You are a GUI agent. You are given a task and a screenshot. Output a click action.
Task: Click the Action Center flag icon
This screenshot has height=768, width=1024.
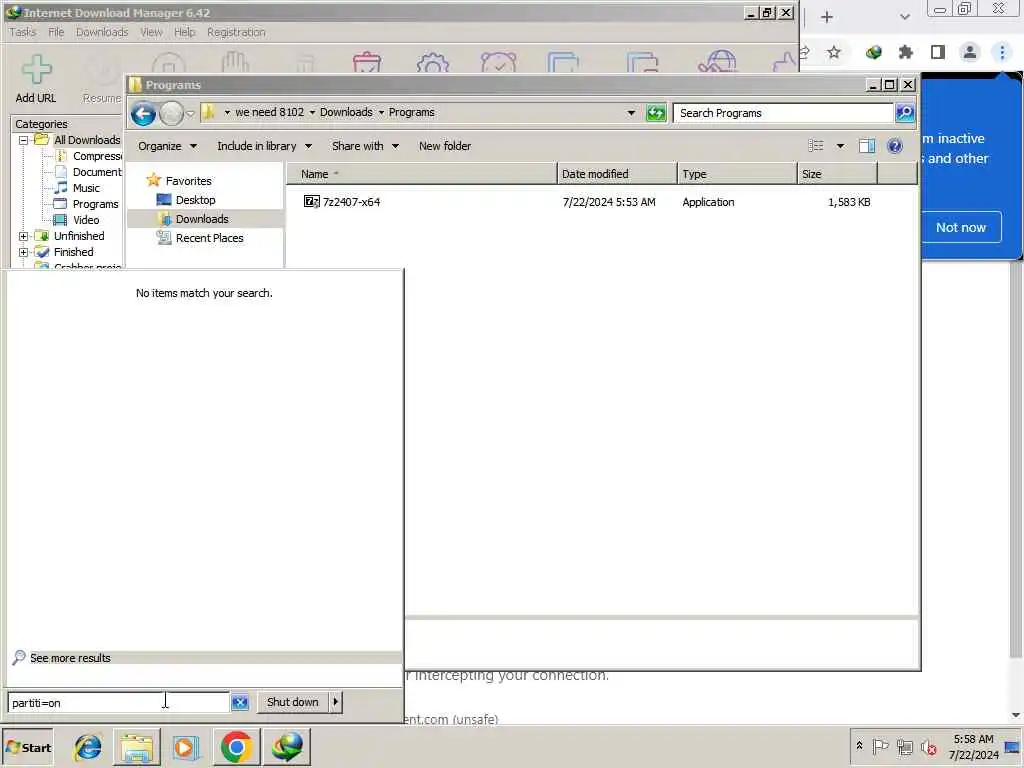click(880, 746)
